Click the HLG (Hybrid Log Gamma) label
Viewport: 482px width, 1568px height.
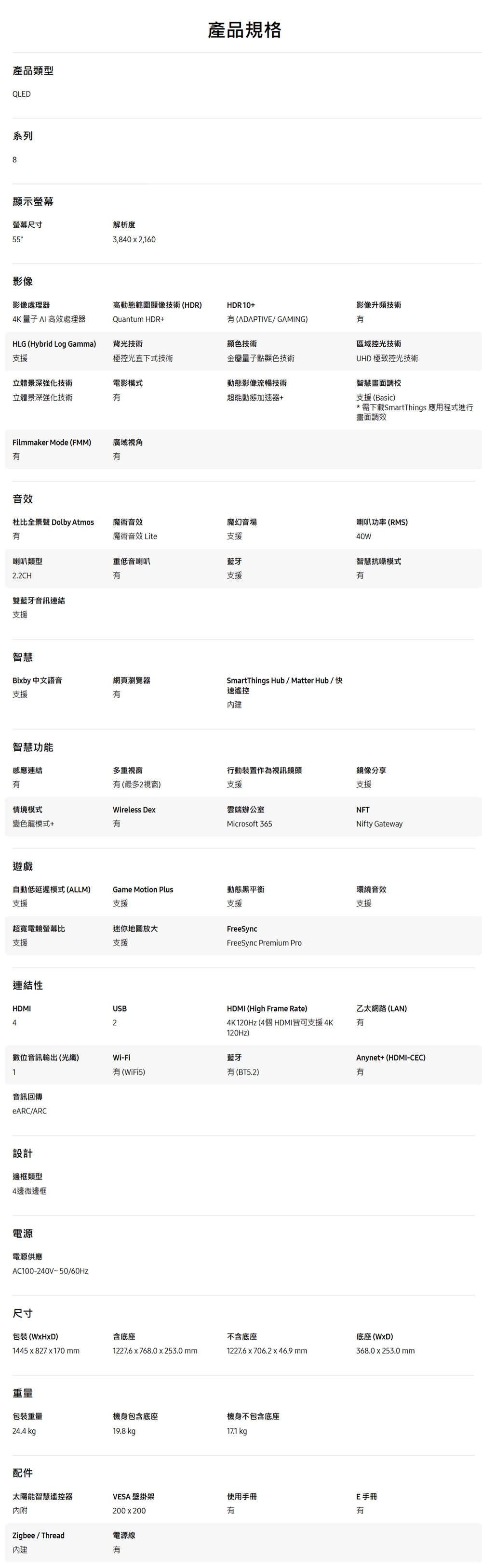pyautogui.click(x=54, y=344)
